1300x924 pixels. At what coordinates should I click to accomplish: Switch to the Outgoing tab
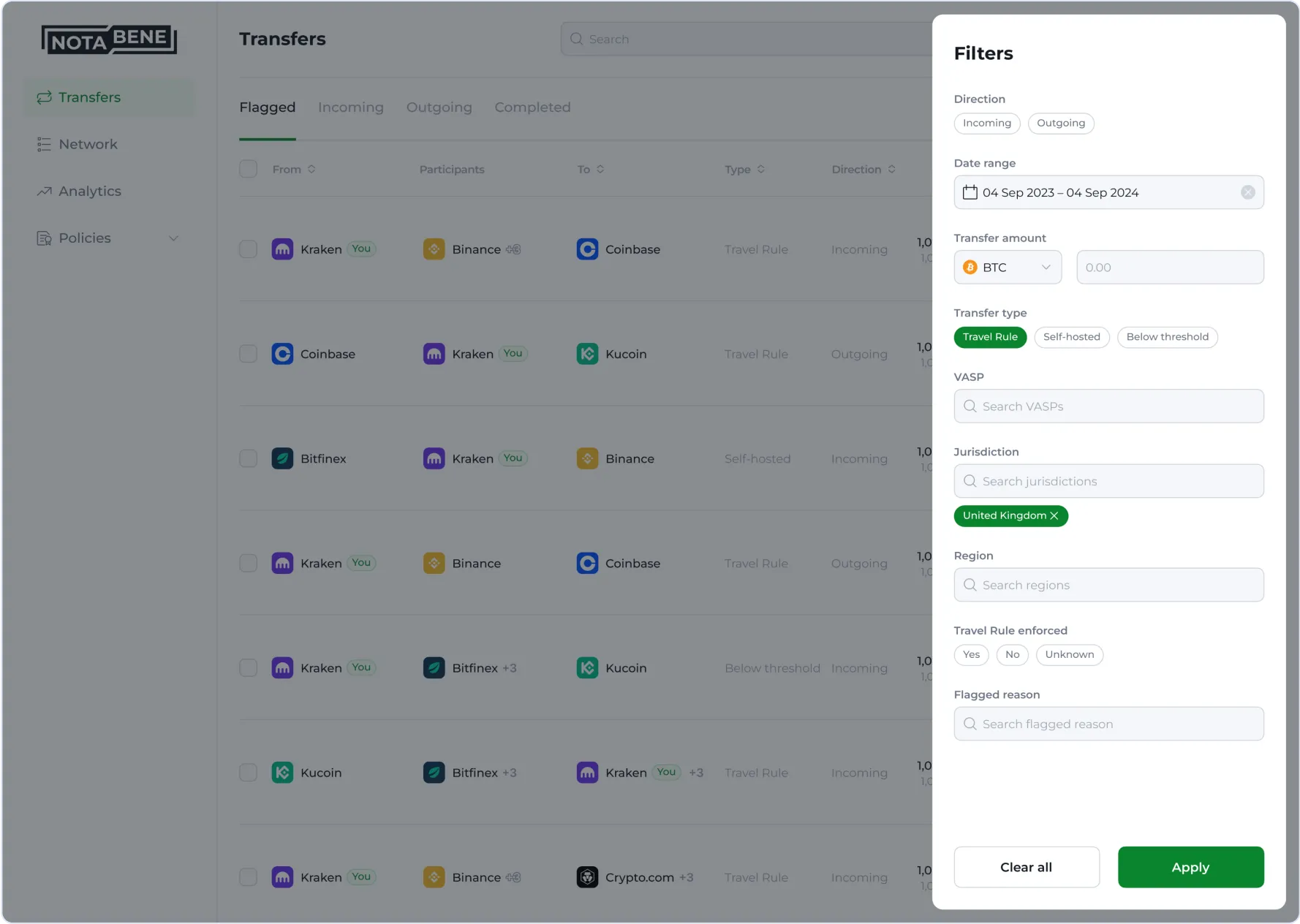tap(439, 107)
